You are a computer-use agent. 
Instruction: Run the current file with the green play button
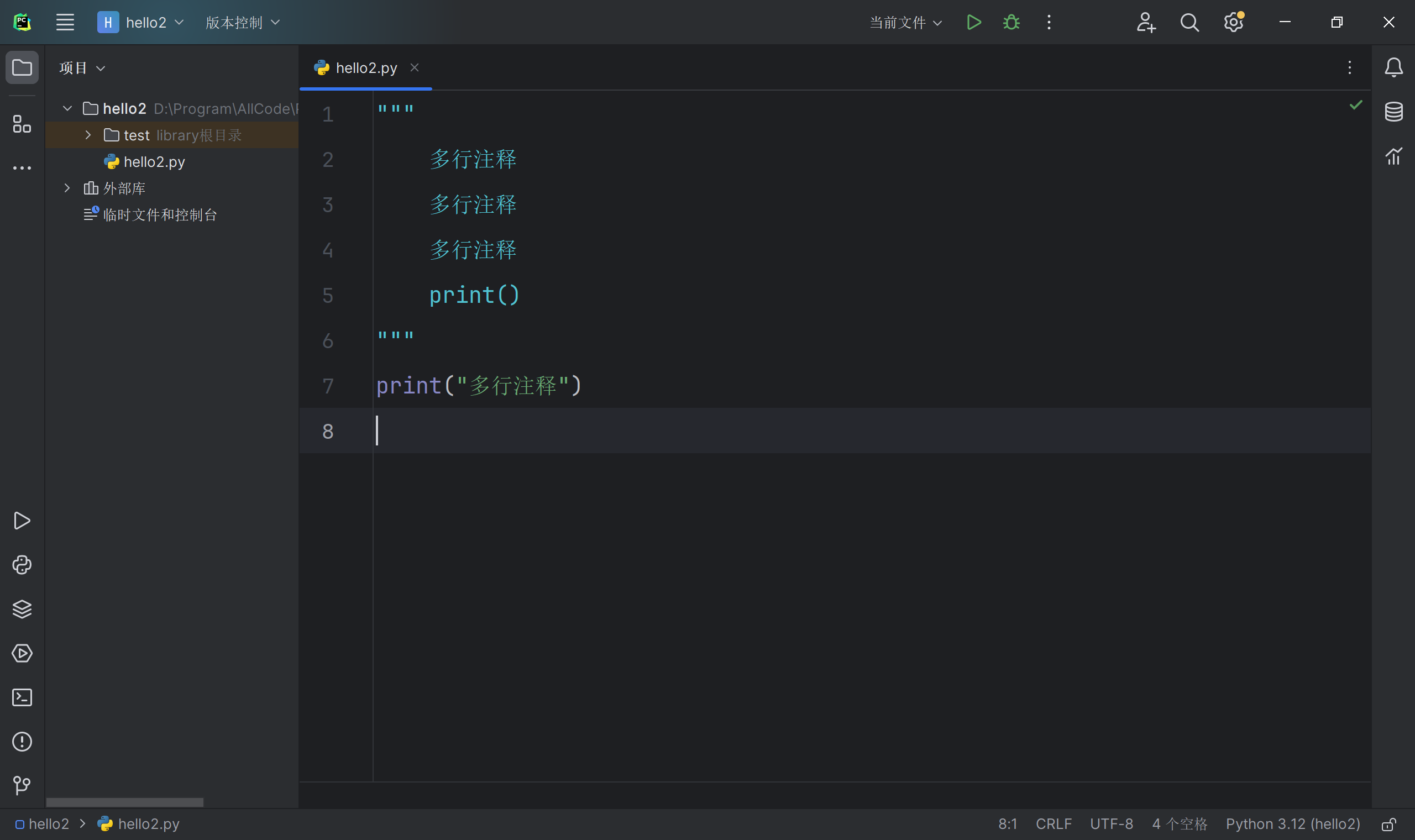point(973,23)
